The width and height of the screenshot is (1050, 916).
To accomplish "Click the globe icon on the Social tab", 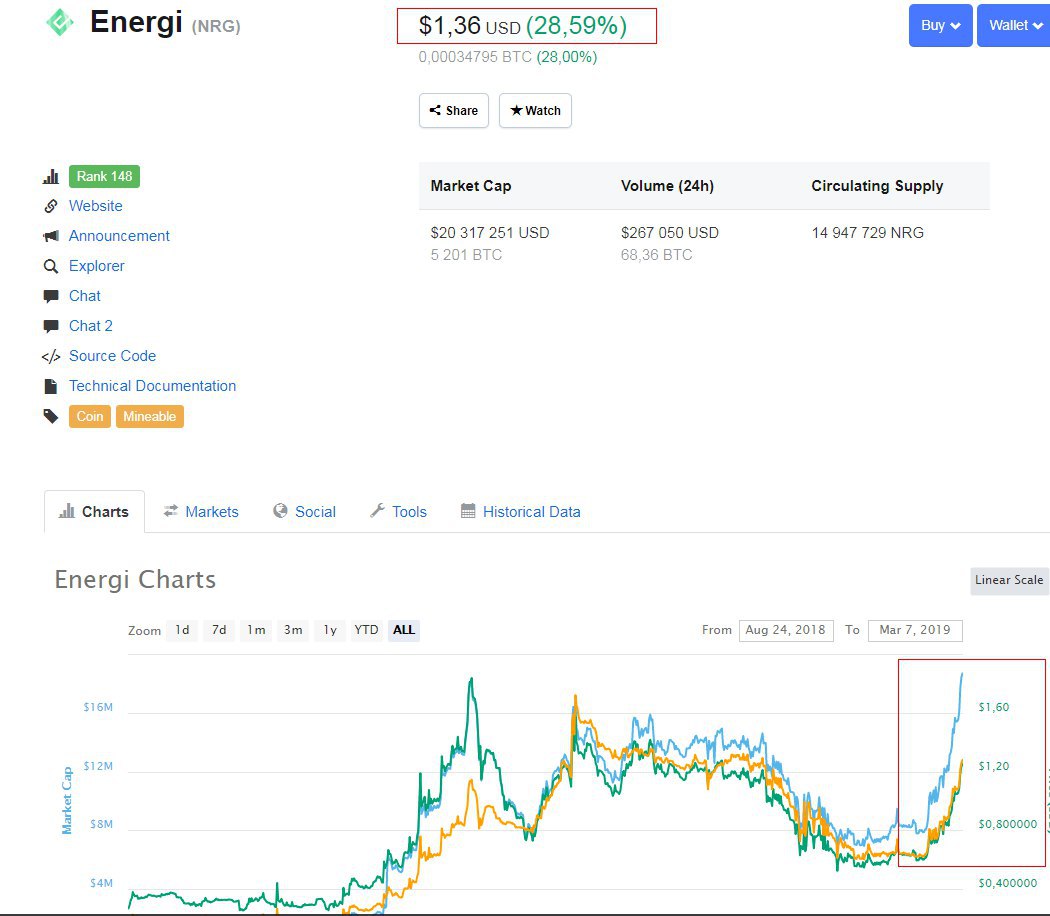I will click(280, 511).
